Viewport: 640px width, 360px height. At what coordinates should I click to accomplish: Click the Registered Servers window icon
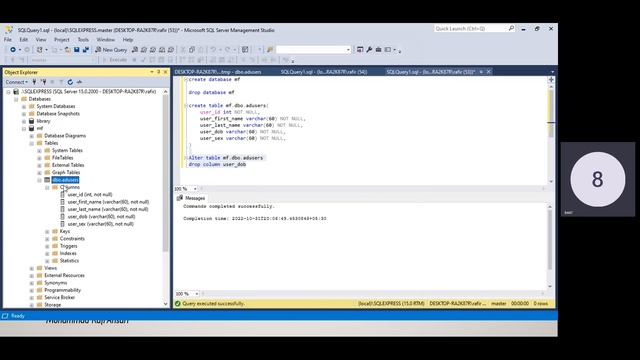(x=360, y=49)
